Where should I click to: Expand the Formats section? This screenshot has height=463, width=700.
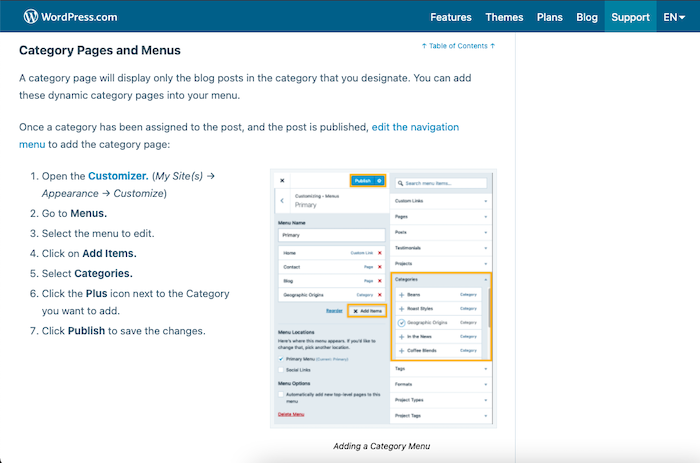click(441, 384)
